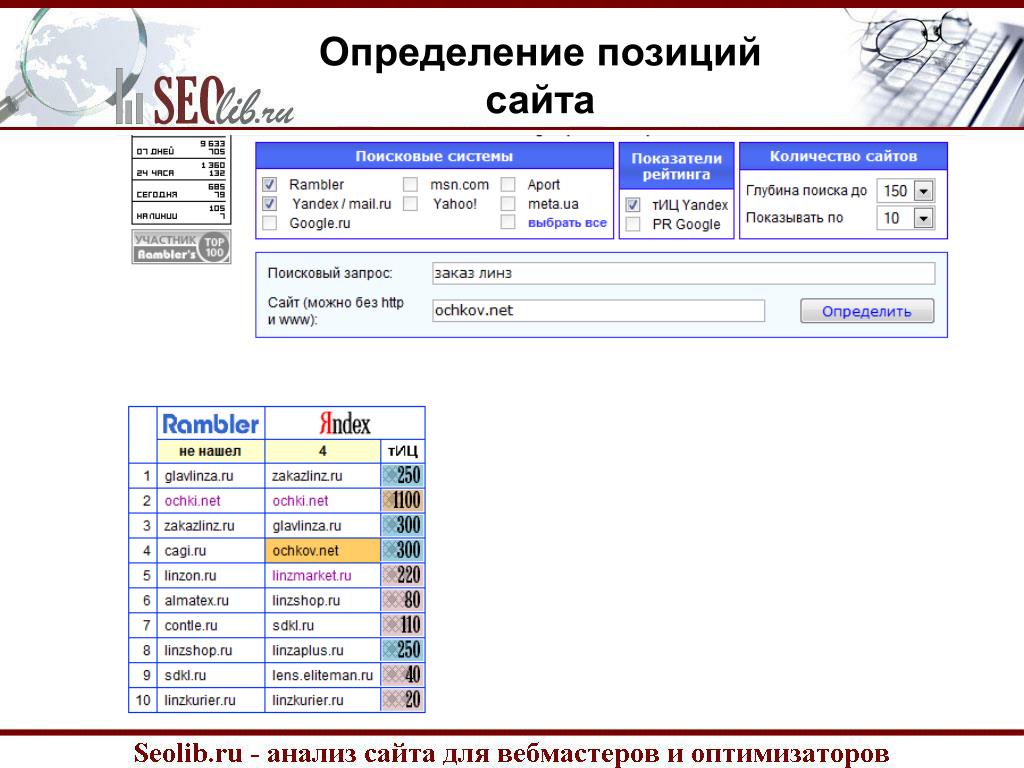
Task: Click the 'тИЦ' column header
Action: pos(402,451)
